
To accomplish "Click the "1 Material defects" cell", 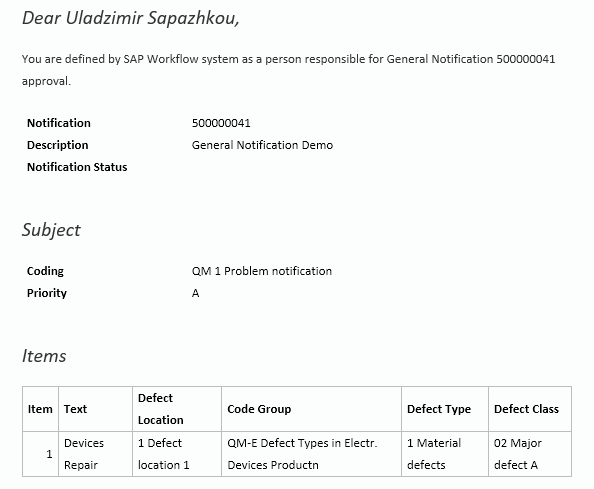I will tap(434, 454).
